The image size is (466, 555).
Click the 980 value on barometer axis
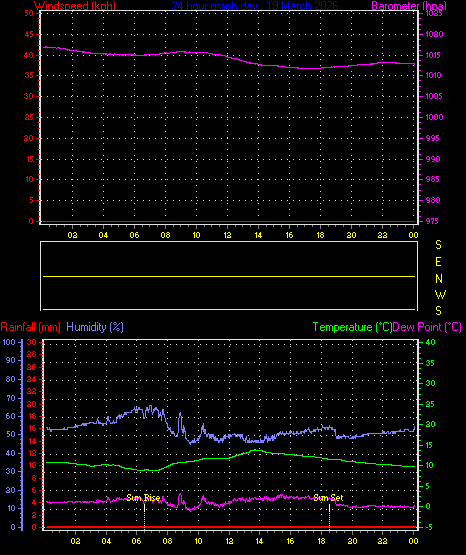pyautogui.click(x=433, y=200)
